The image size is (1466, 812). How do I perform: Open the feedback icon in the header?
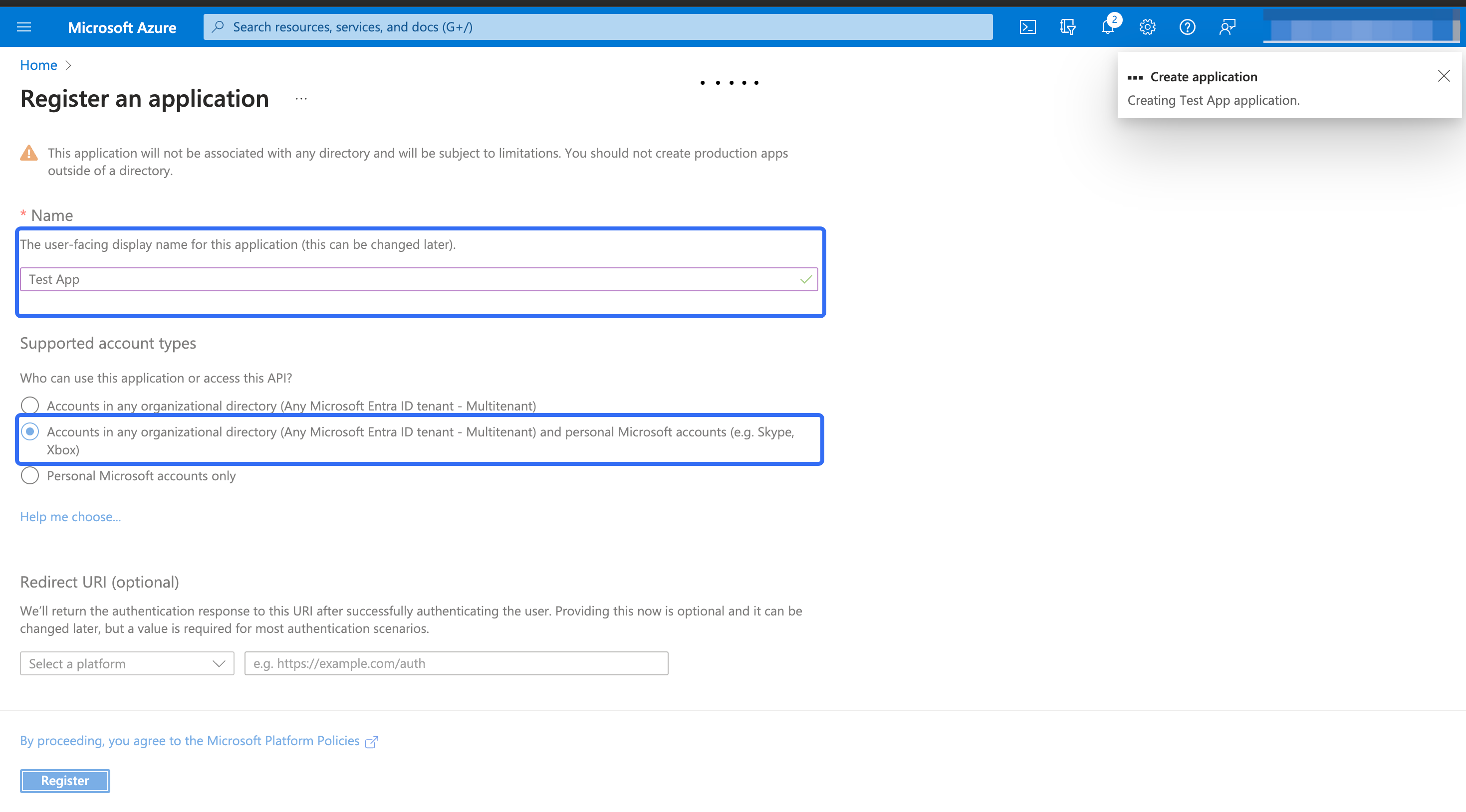(1227, 27)
